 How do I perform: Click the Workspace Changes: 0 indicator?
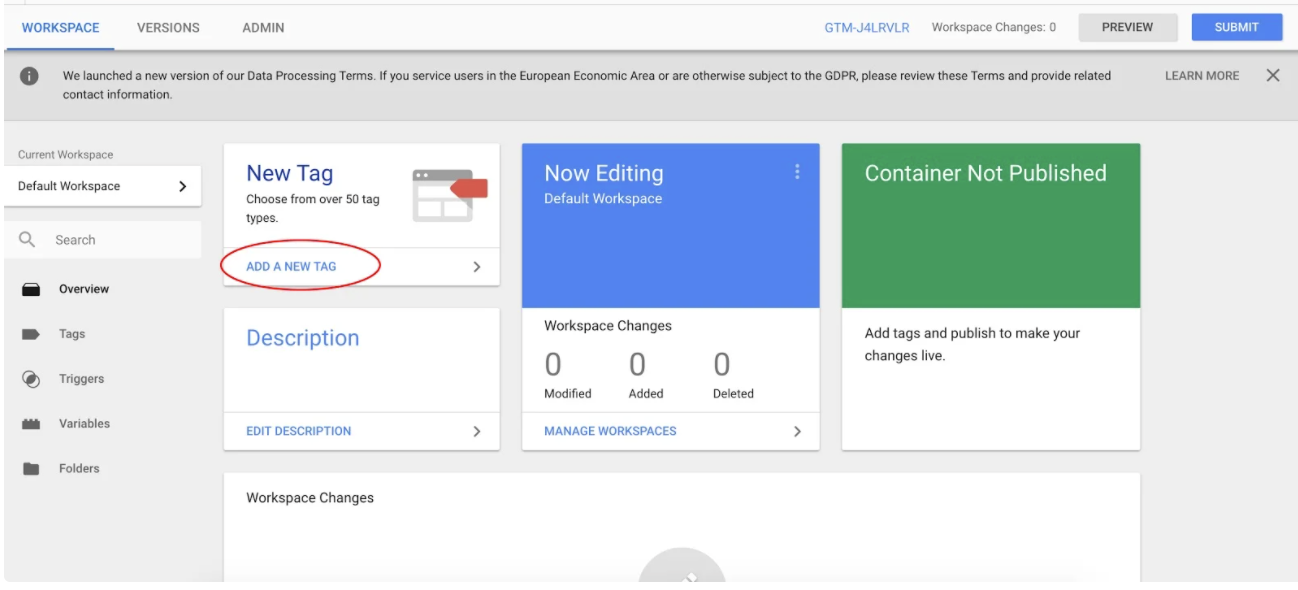click(x=994, y=27)
